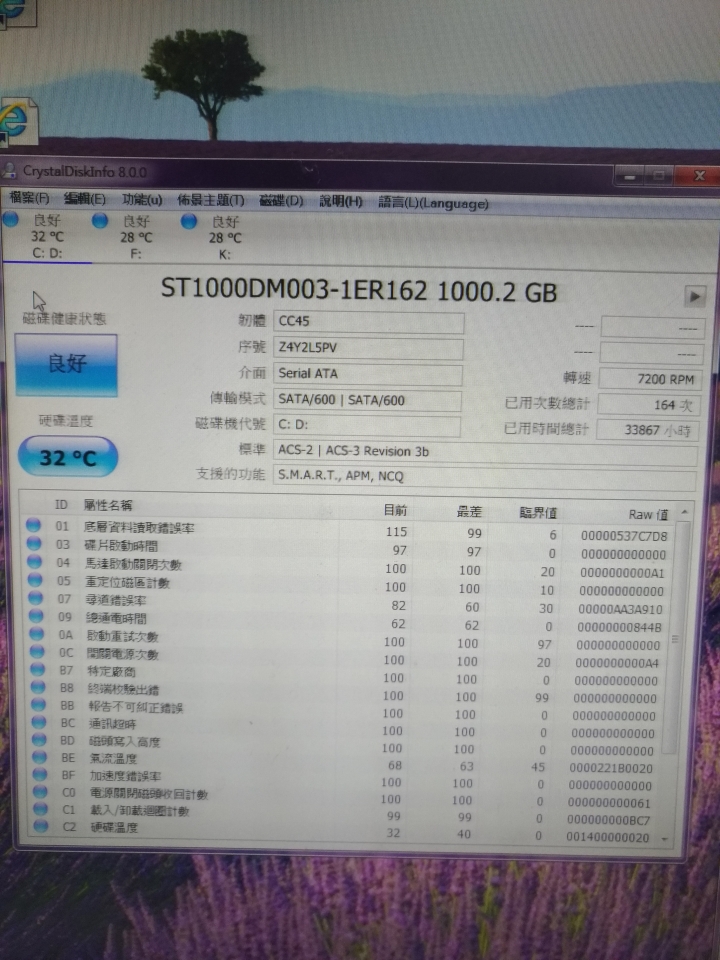
Task: Click the blue health indicator for C: D:
Action: (11, 219)
